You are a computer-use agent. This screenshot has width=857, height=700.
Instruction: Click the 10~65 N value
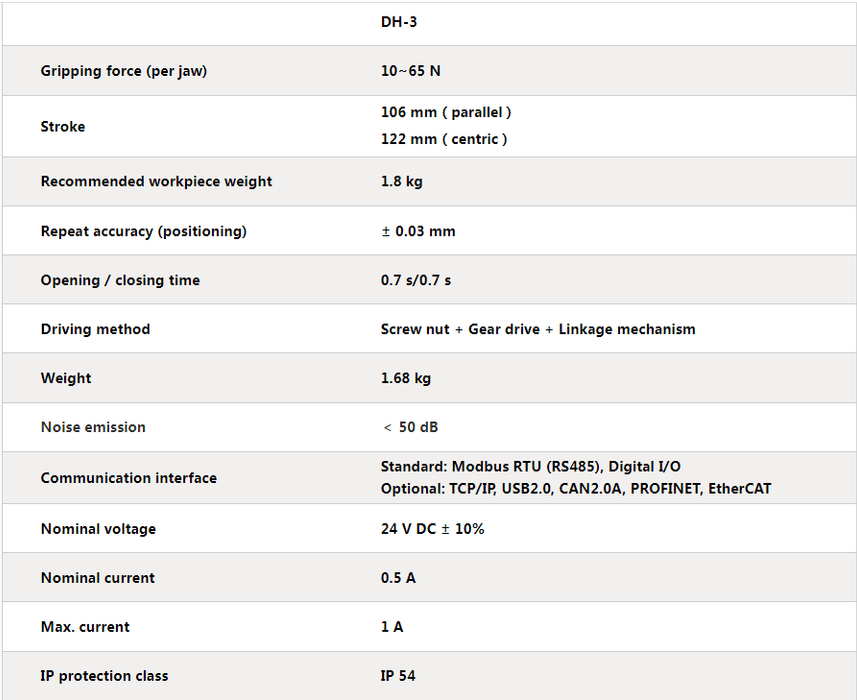coord(411,71)
